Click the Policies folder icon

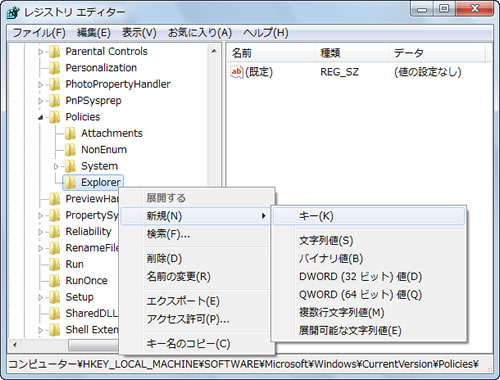(54, 117)
